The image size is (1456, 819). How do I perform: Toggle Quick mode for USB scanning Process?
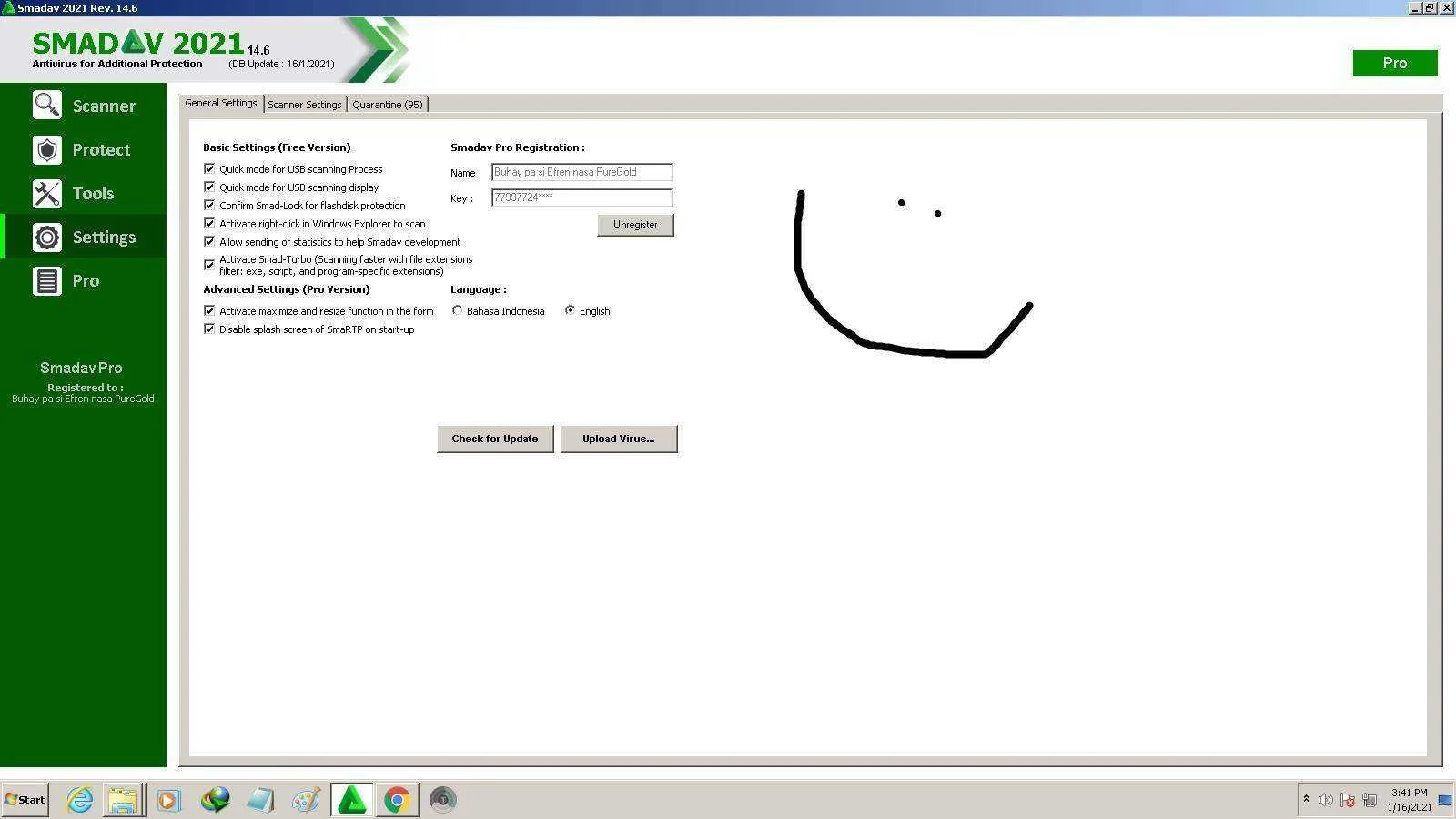209,168
